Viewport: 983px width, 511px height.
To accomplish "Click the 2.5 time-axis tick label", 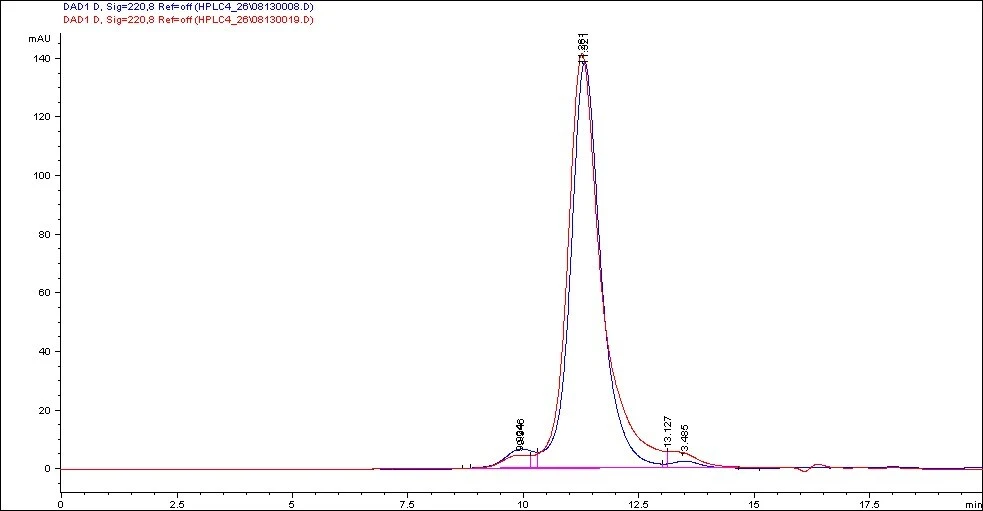I will click(x=177, y=504).
